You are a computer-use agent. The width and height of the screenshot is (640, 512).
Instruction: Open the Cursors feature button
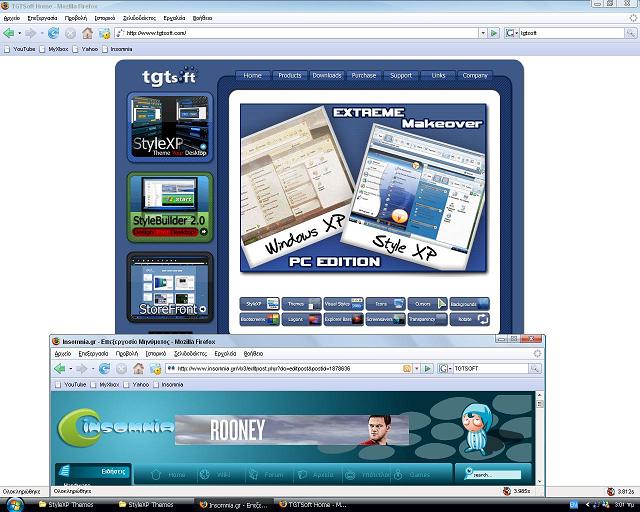[427, 304]
